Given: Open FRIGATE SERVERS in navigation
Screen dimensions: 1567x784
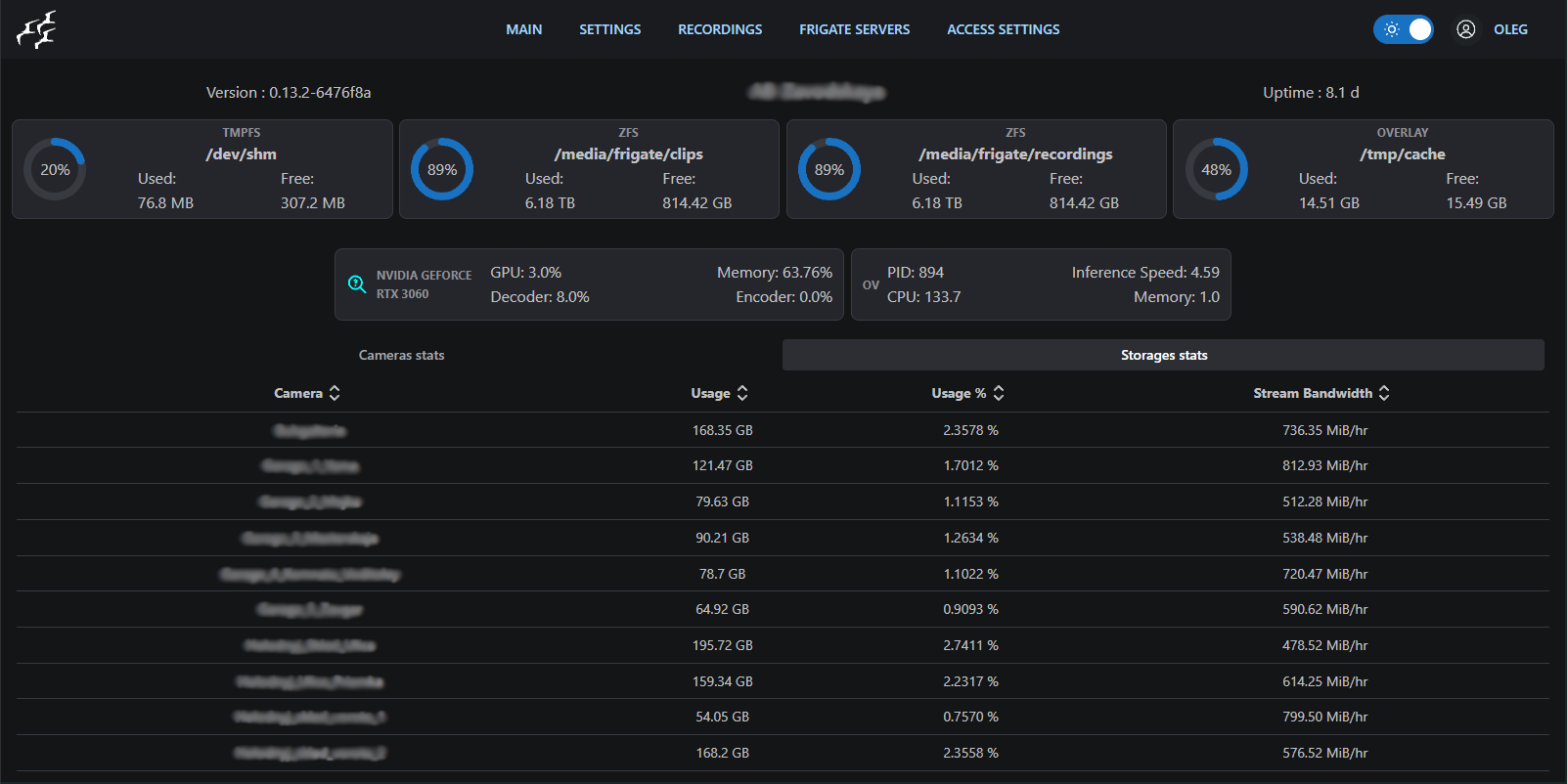Looking at the screenshot, I should [x=854, y=29].
